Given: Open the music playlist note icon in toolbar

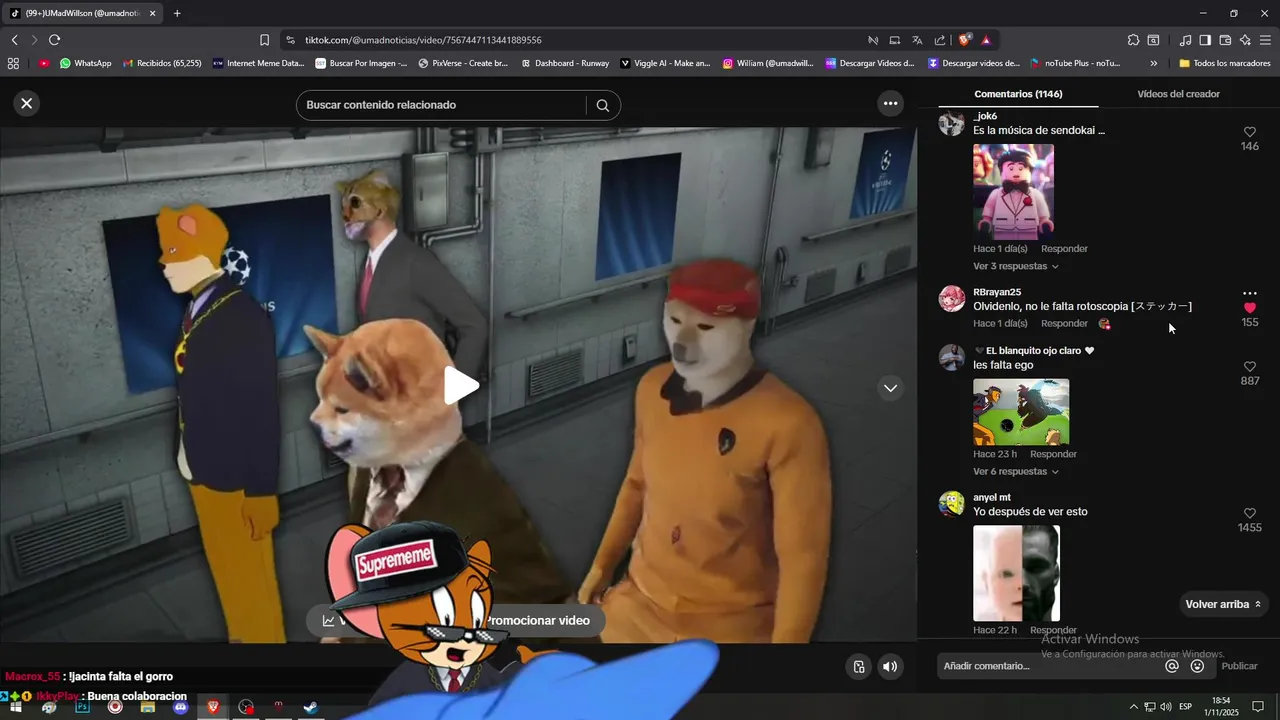Looking at the screenshot, I should (x=1185, y=40).
